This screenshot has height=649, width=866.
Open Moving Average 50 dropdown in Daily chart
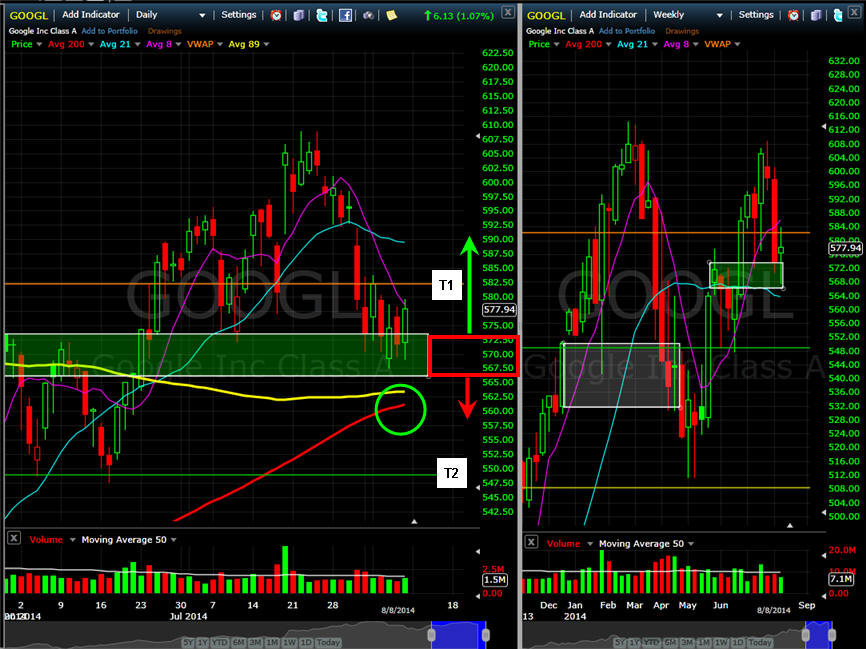click(173, 540)
